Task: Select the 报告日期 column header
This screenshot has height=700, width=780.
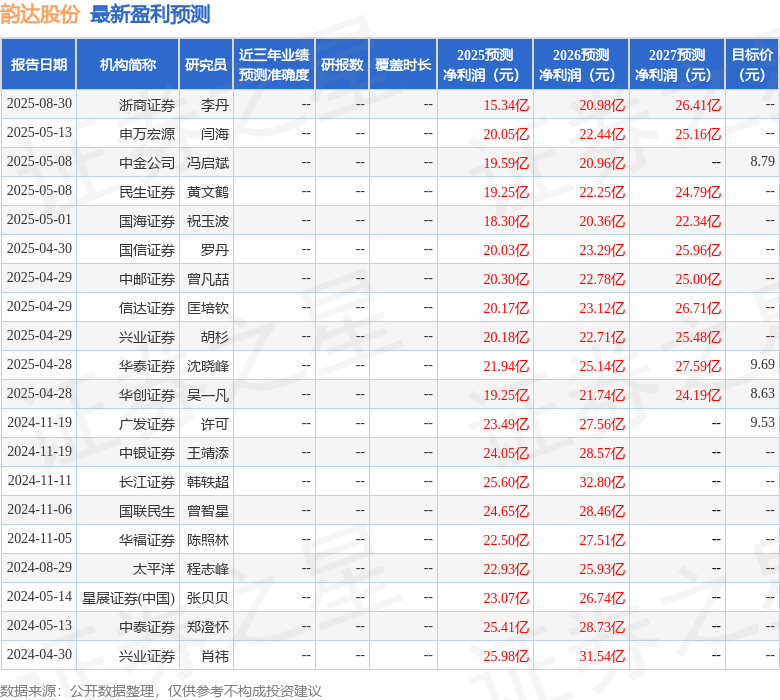Action: 39,65
